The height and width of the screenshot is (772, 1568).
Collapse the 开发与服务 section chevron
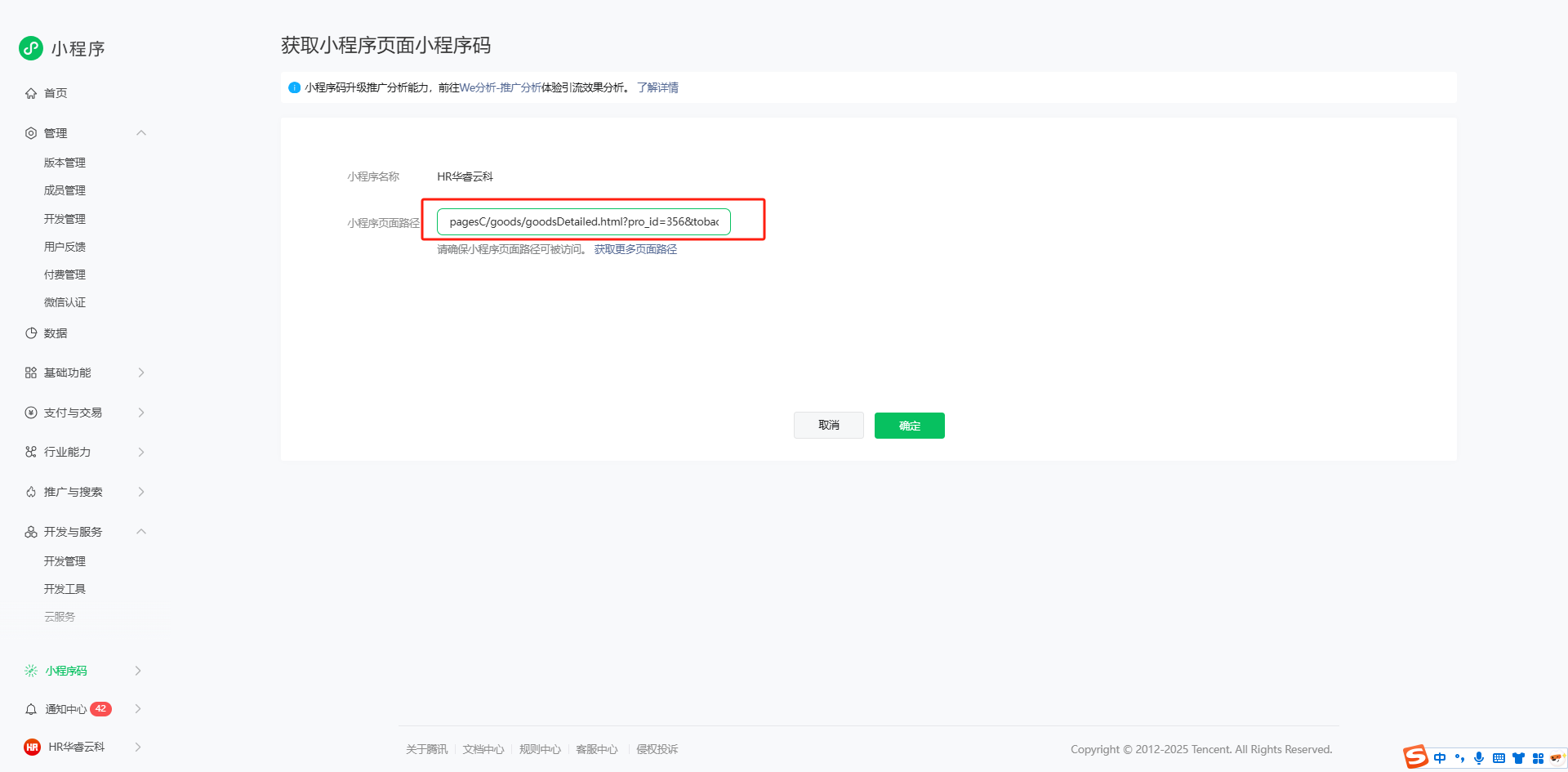141,532
